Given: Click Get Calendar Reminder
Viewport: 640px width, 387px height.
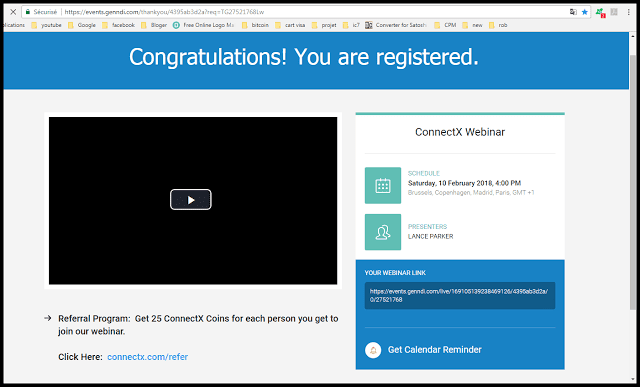Looking at the screenshot, I should point(435,350).
